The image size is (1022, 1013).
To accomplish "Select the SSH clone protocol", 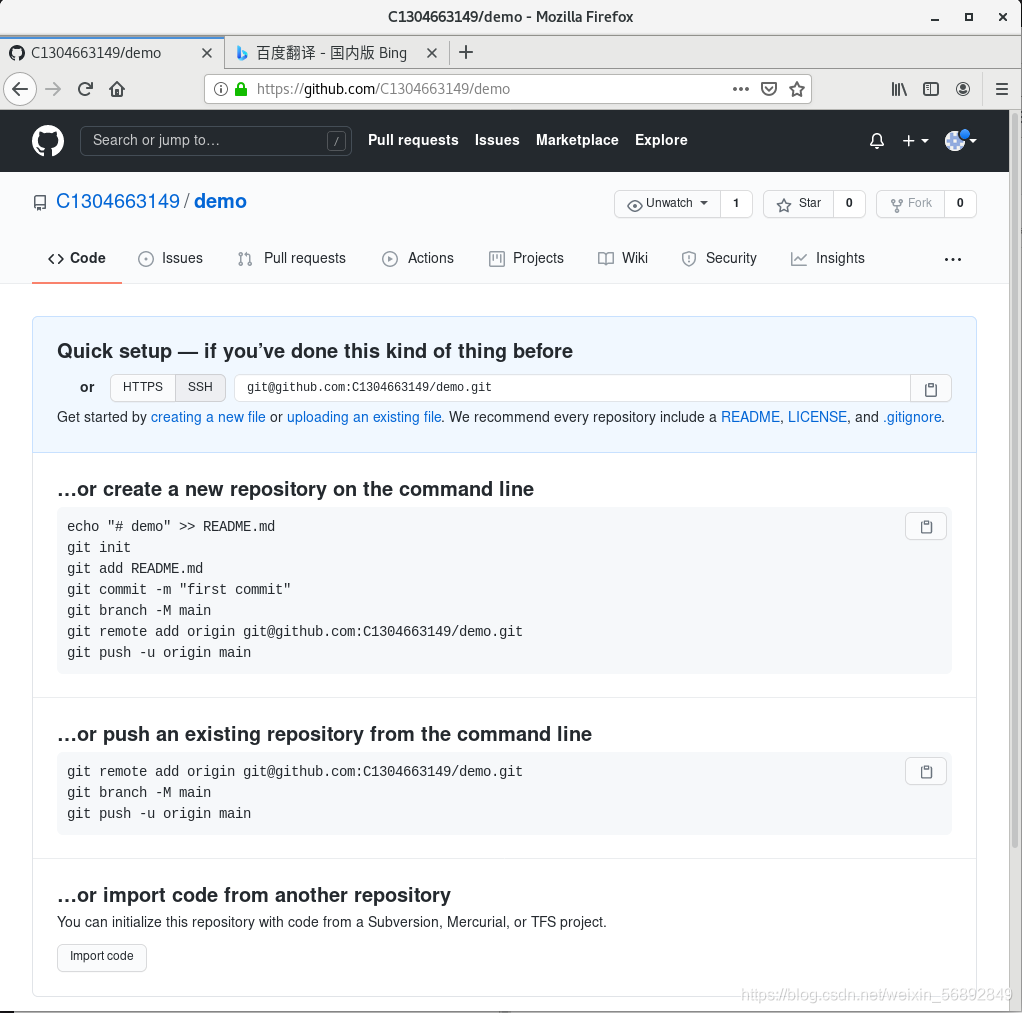I will [200, 387].
